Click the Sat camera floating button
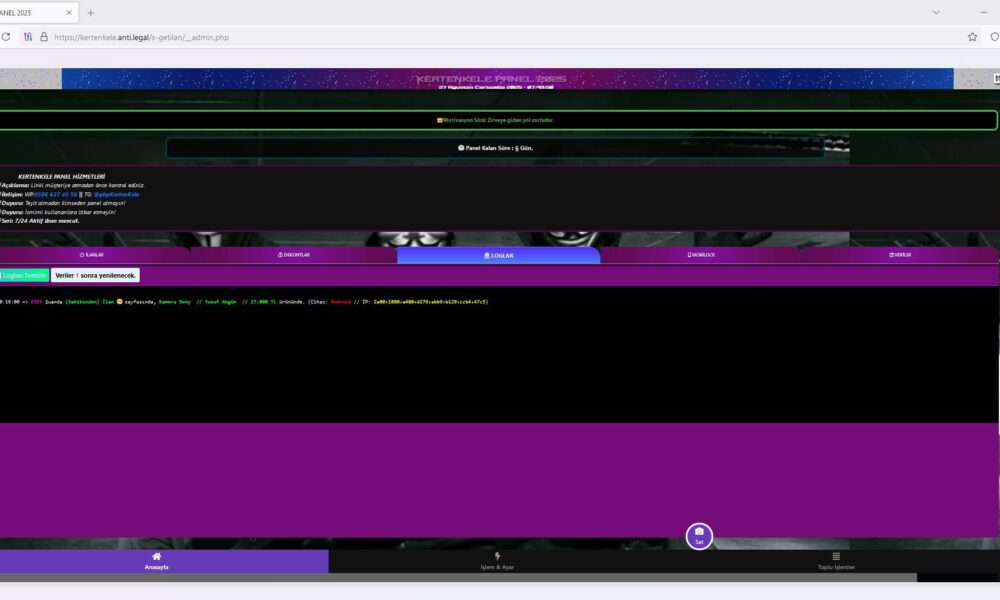 coord(699,536)
